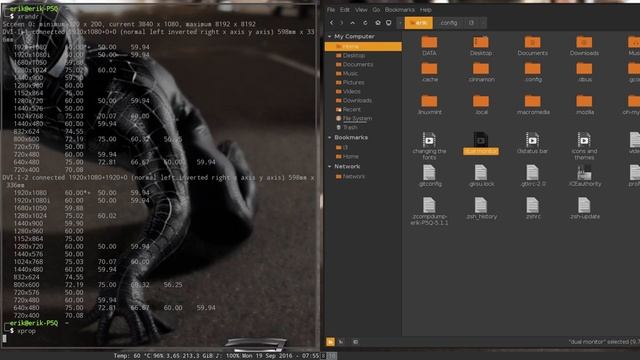This screenshot has width=640, height=360.
Task: Open Desktop in the sidebar
Action: pyautogui.click(x=353, y=56)
